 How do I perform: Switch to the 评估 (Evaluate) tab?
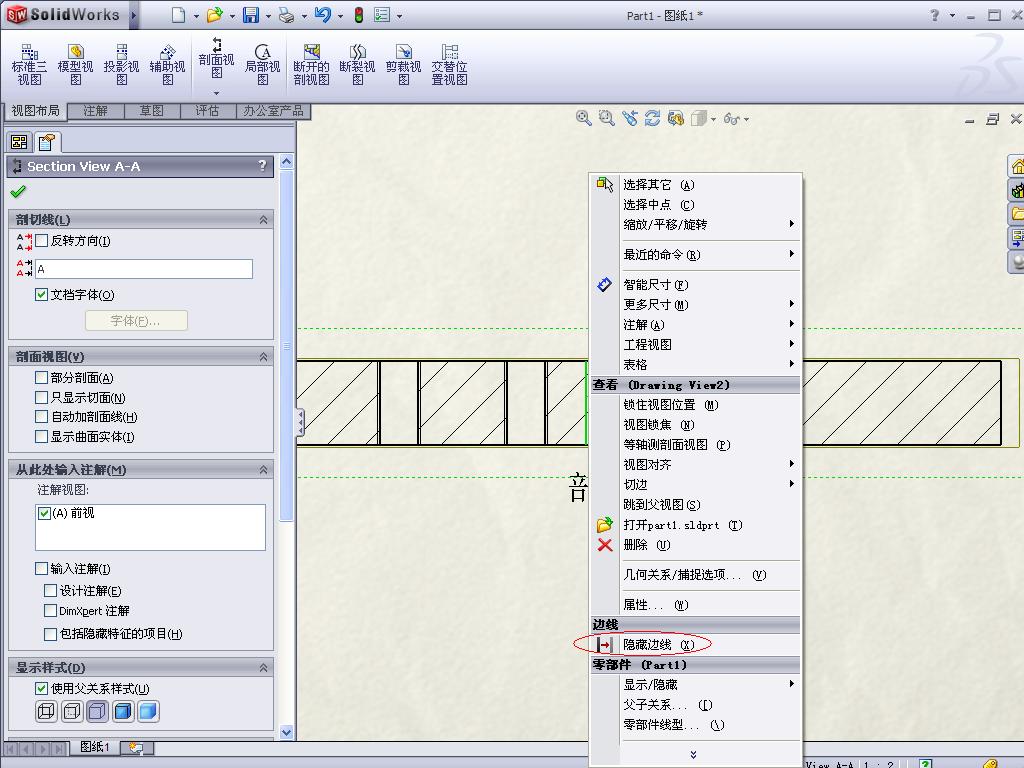[208, 111]
